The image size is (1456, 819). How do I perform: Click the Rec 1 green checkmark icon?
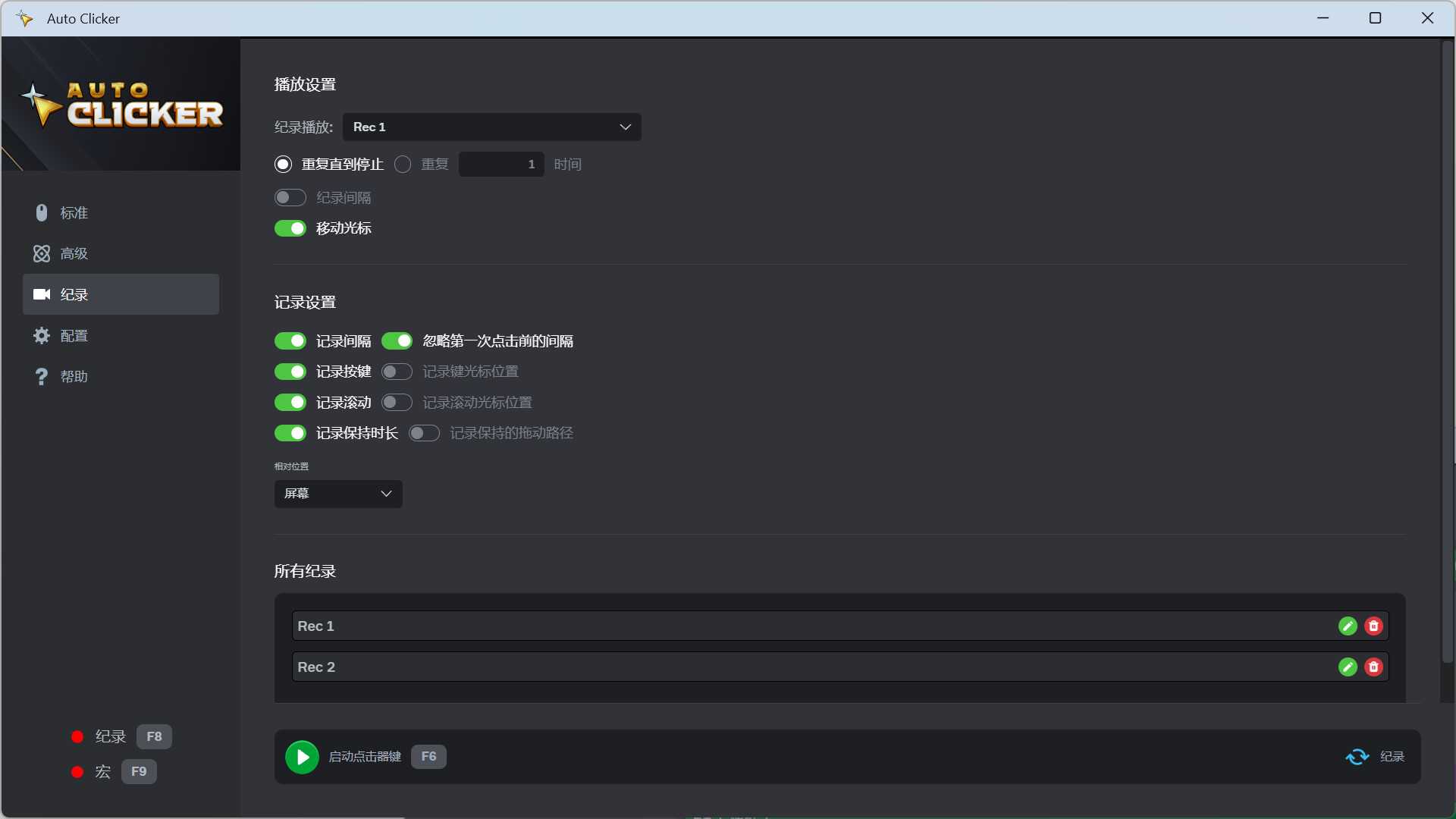pyautogui.click(x=1348, y=626)
